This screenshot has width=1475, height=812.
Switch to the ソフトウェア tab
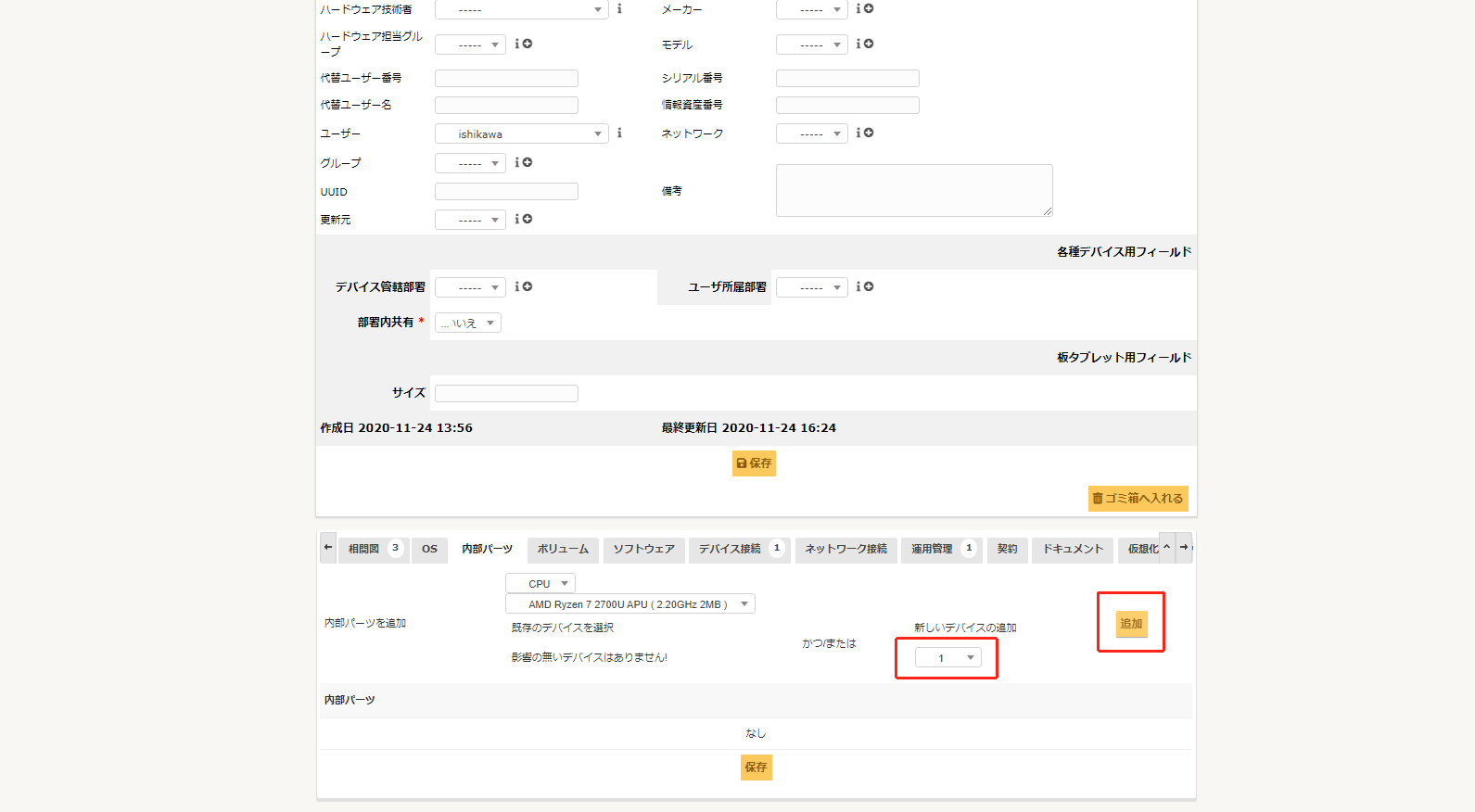(x=644, y=549)
